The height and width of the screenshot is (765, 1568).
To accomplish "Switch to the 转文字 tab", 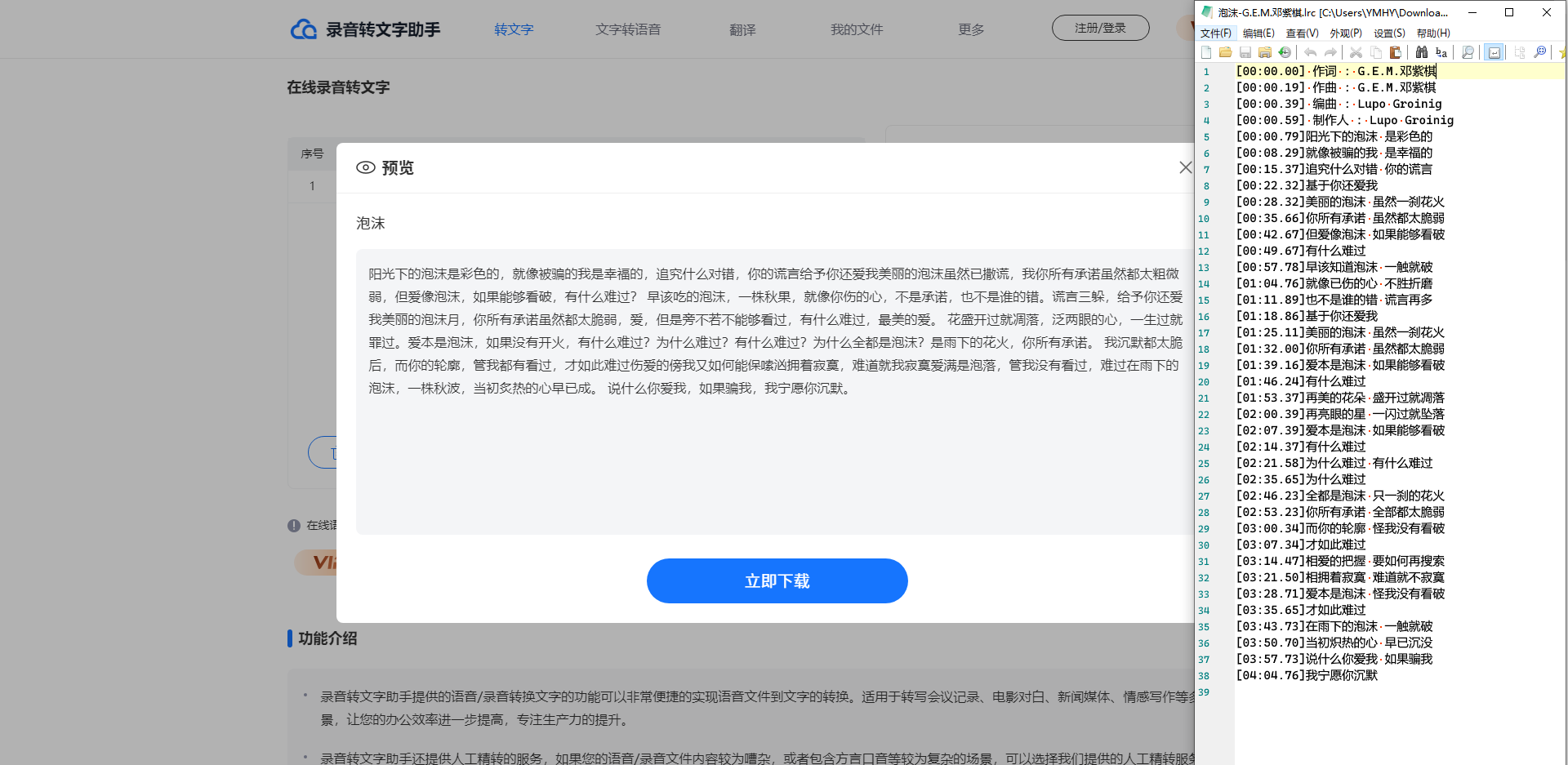I will tap(514, 29).
